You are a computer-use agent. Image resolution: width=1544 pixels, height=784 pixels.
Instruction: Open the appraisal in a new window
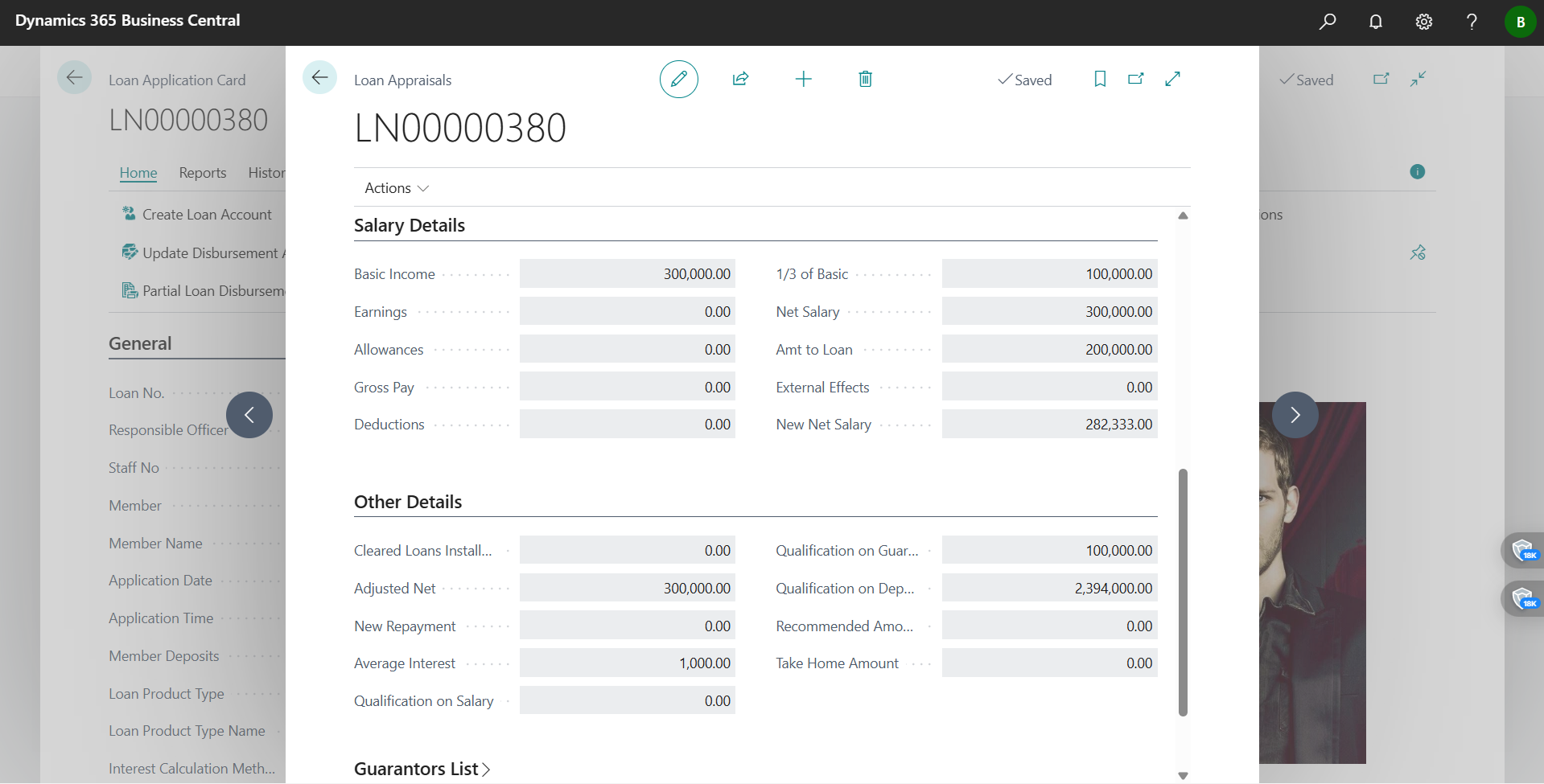click(1135, 79)
